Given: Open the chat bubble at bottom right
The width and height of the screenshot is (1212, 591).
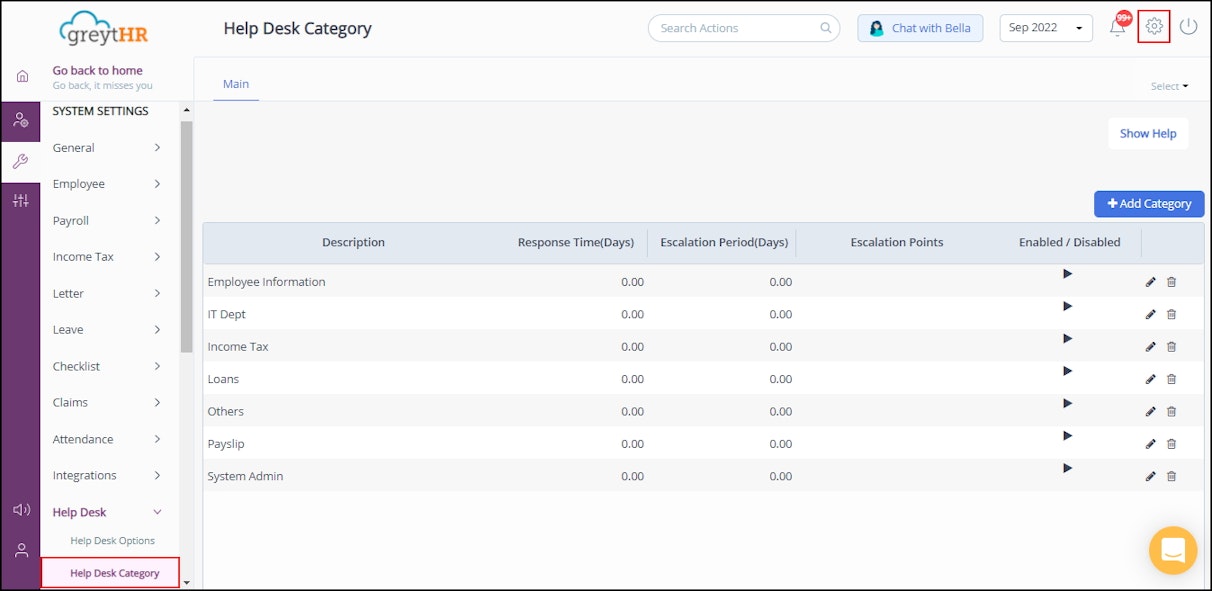Looking at the screenshot, I should [1172, 550].
